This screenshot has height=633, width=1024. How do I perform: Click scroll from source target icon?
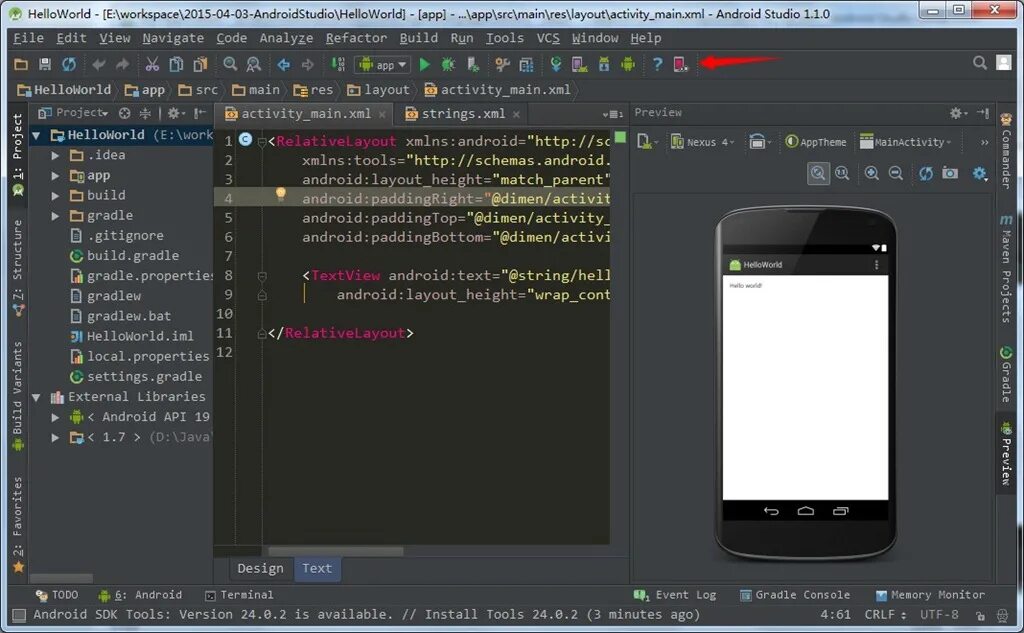pyautogui.click(x=124, y=113)
